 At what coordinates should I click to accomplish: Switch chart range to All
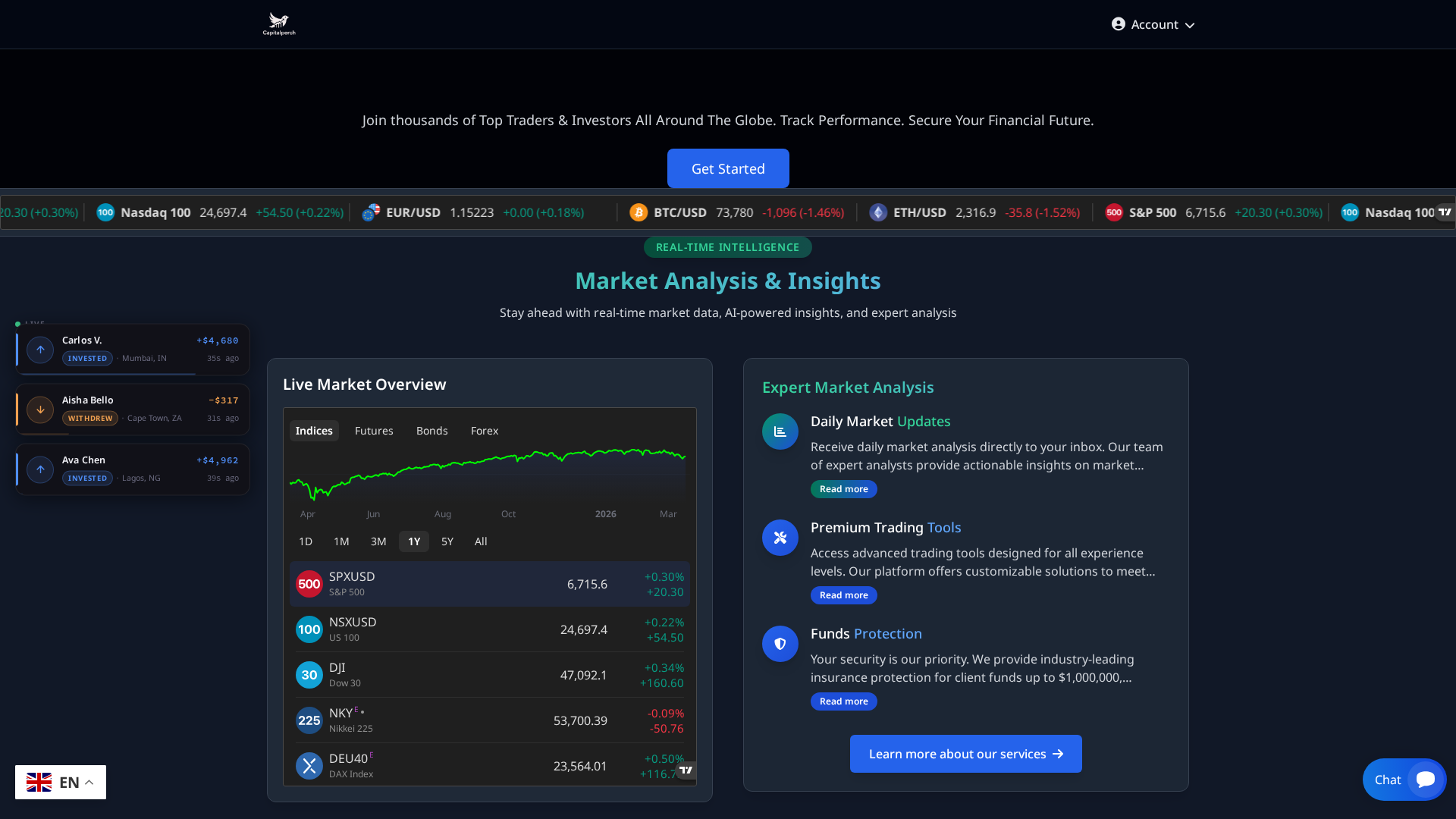[x=481, y=541]
